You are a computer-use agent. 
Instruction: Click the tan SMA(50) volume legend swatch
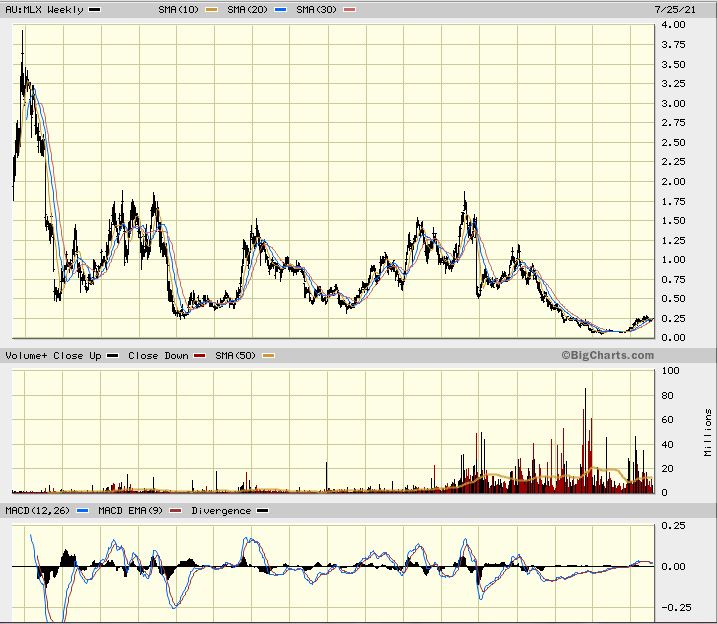point(268,355)
